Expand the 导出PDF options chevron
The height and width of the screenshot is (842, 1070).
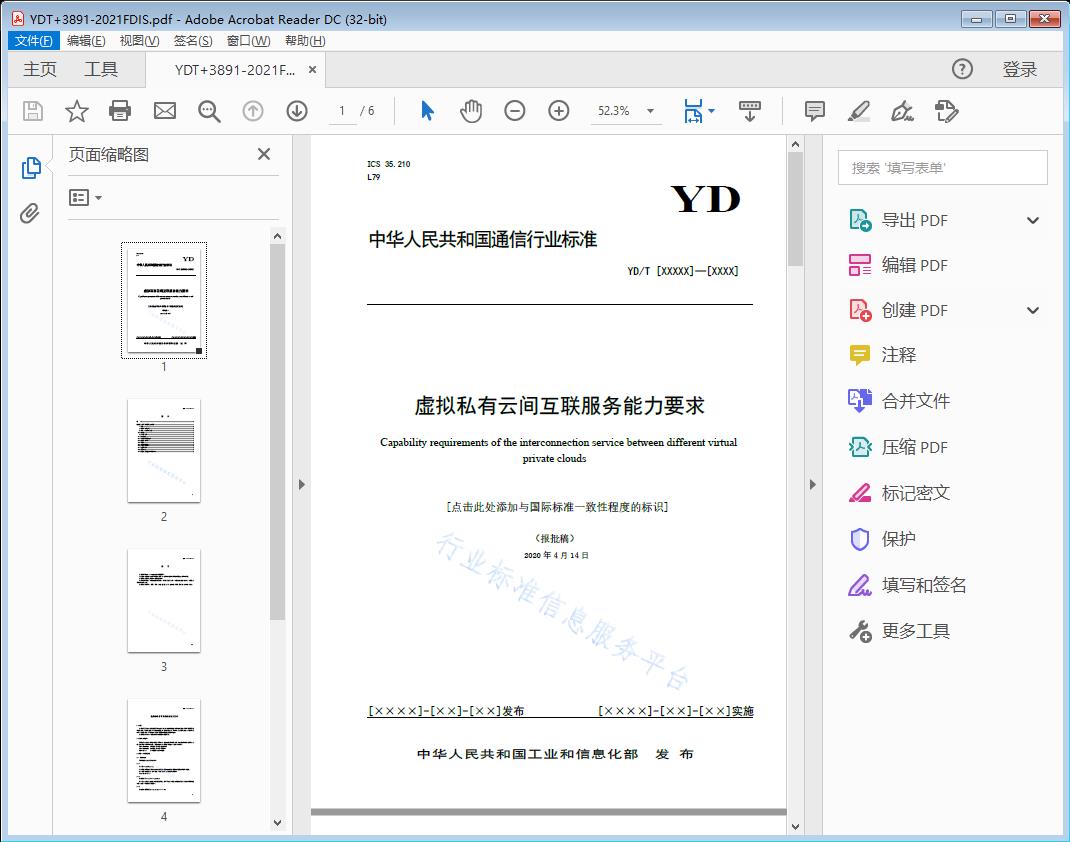click(1031, 219)
